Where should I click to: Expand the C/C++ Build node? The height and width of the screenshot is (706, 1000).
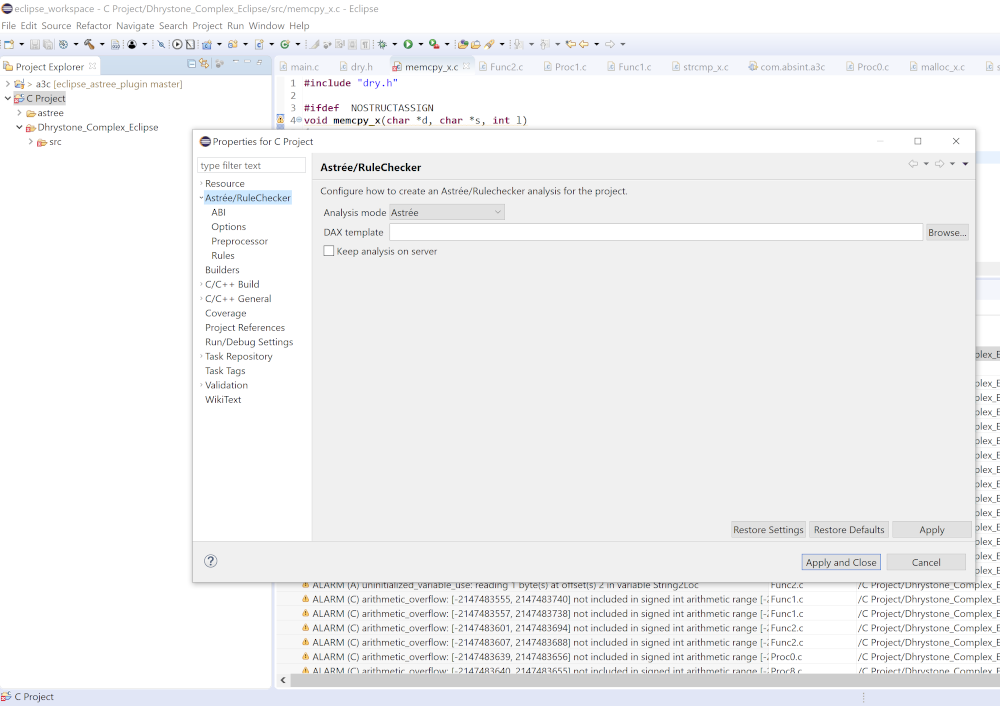[x=201, y=284]
